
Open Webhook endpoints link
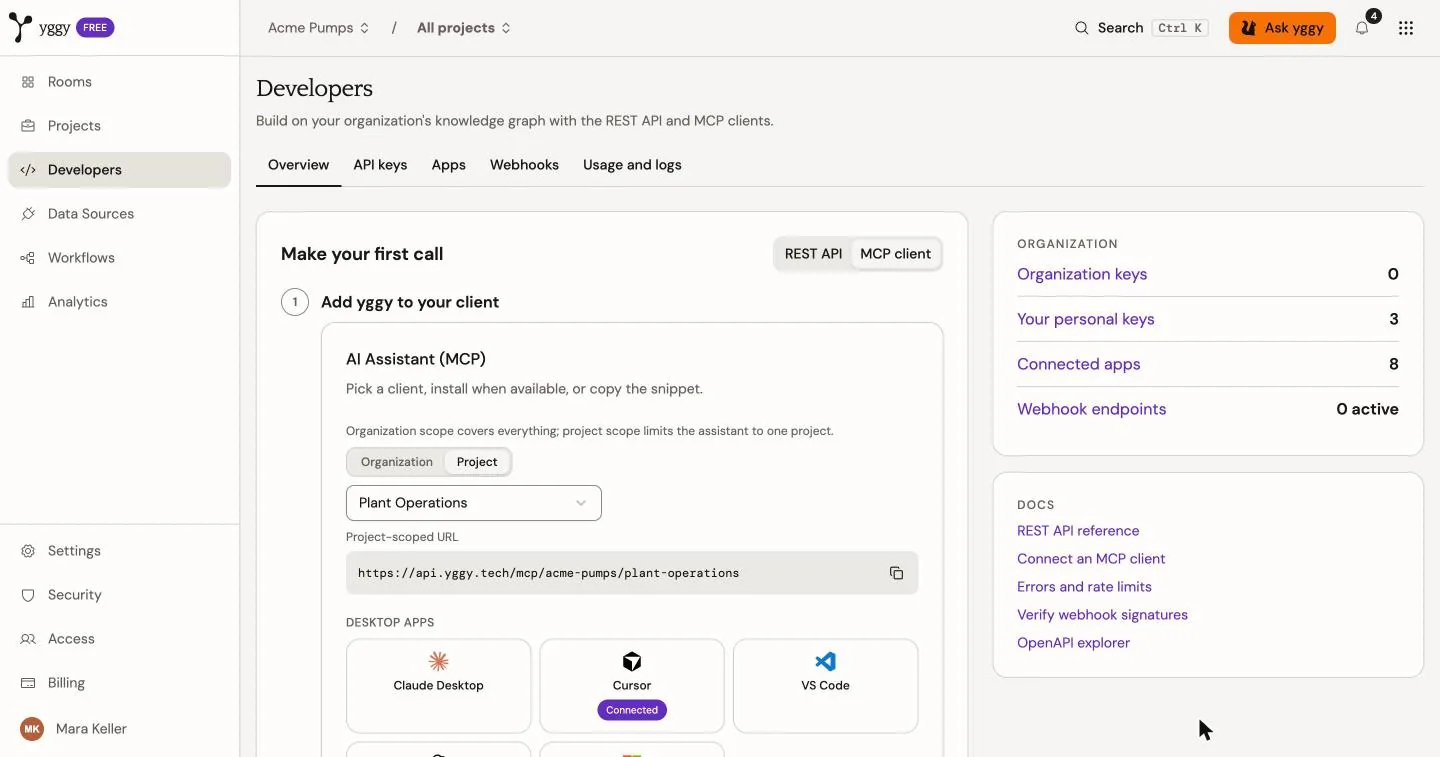[1092, 409]
